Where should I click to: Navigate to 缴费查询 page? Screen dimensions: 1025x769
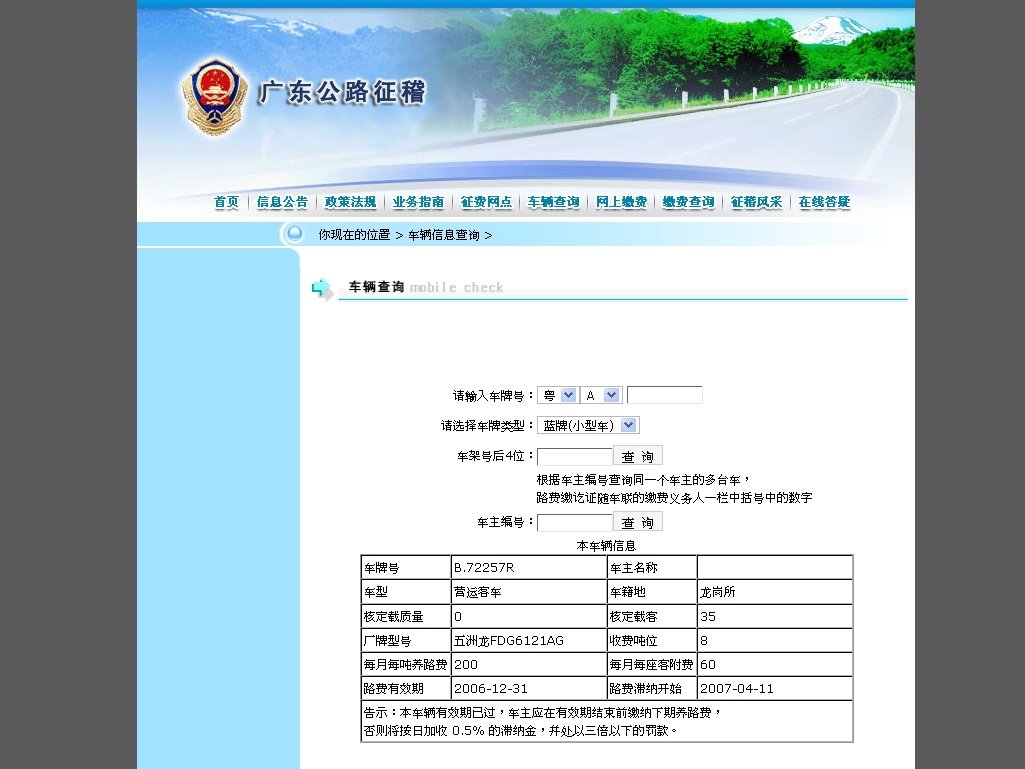tap(688, 202)
